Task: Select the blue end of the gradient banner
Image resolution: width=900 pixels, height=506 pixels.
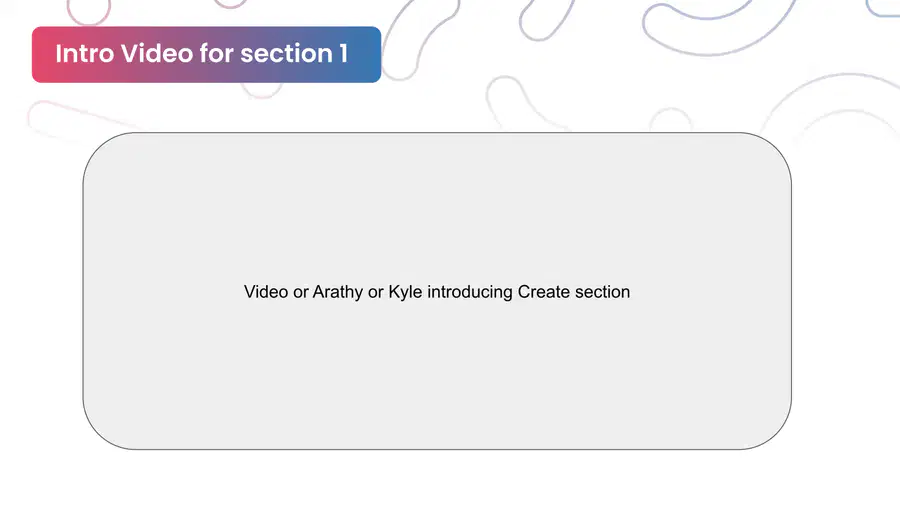Action: pos(367,55)
